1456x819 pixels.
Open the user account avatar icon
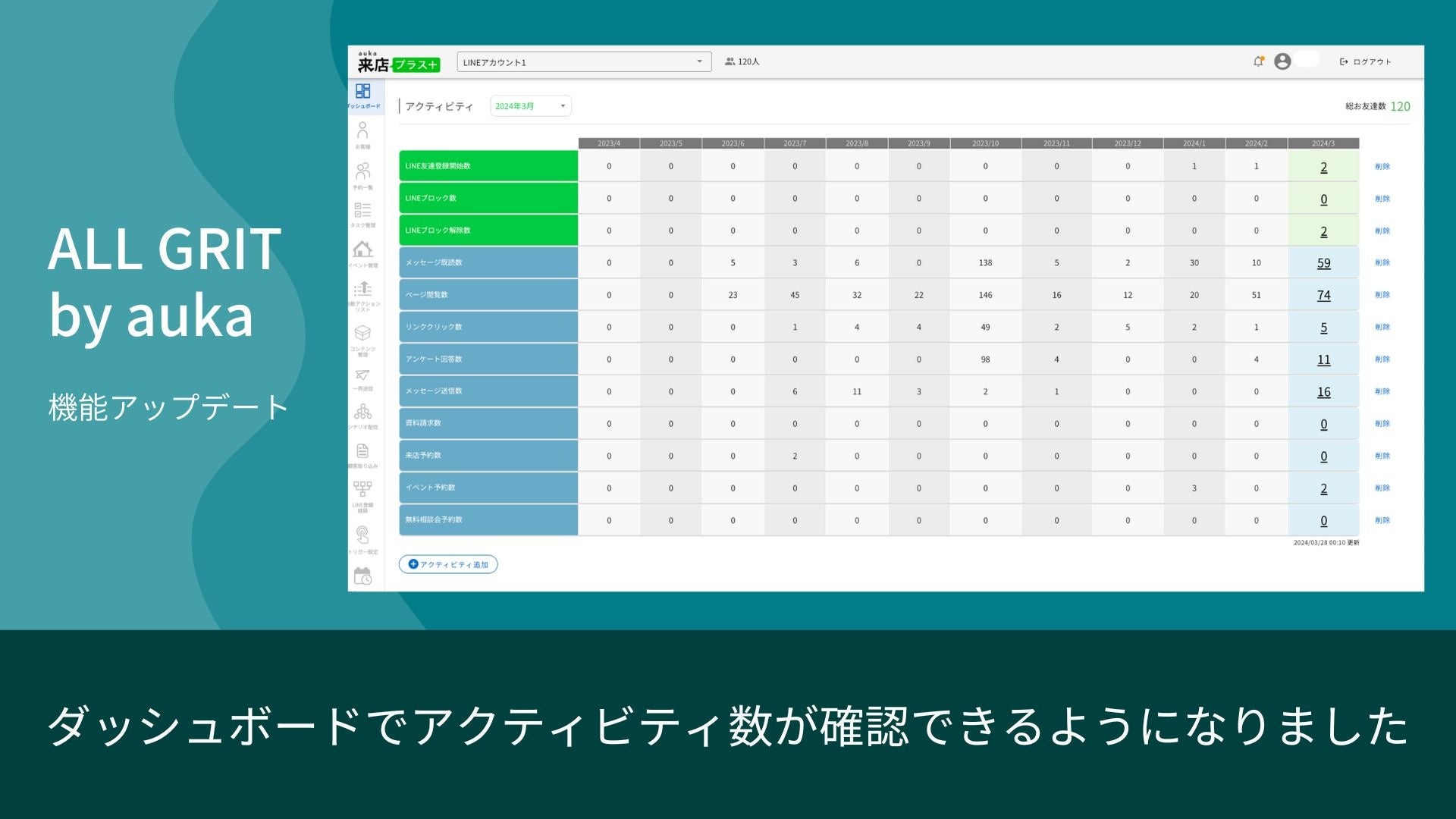pyautogui.click(x=1282, y=61)
